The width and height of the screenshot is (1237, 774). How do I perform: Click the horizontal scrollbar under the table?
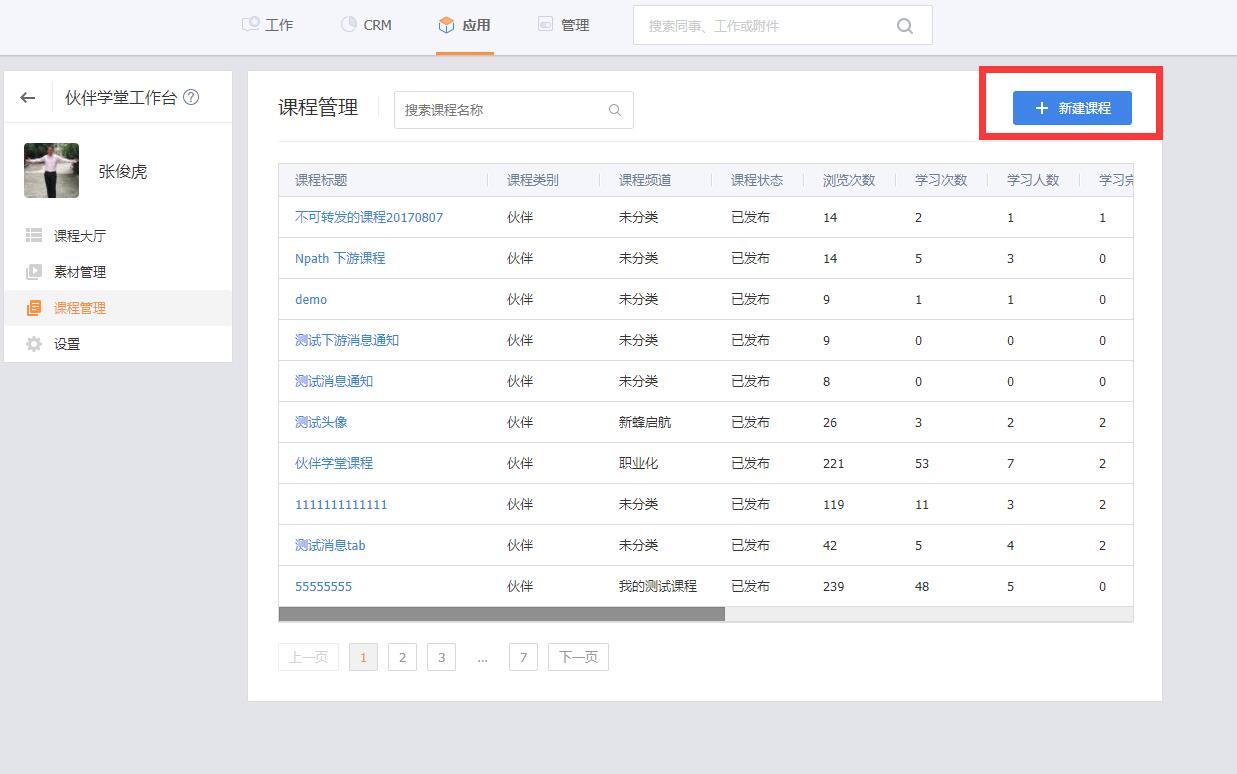(x=501, y=614)
